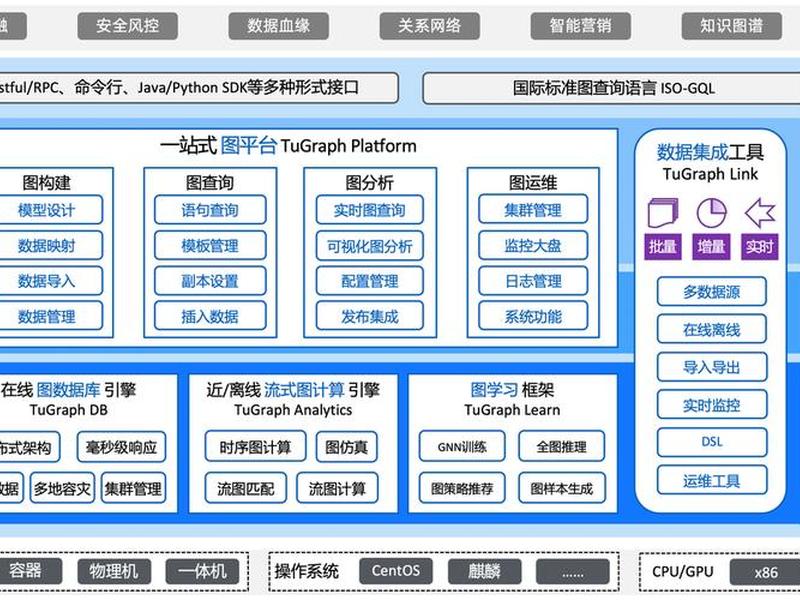Select 集群管理 in TuGraph DB

(133, 488)
